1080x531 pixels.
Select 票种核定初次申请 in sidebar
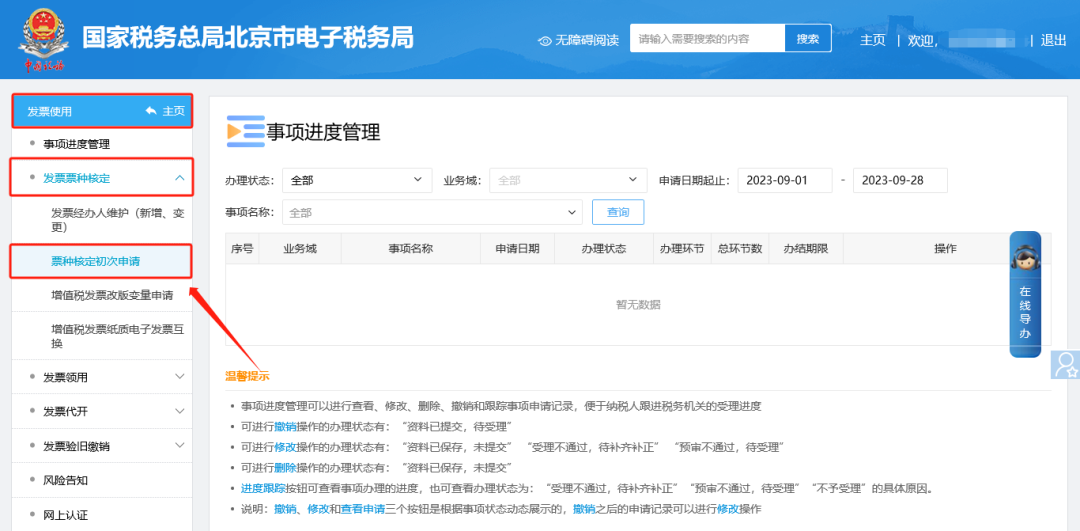click(96, 261)
